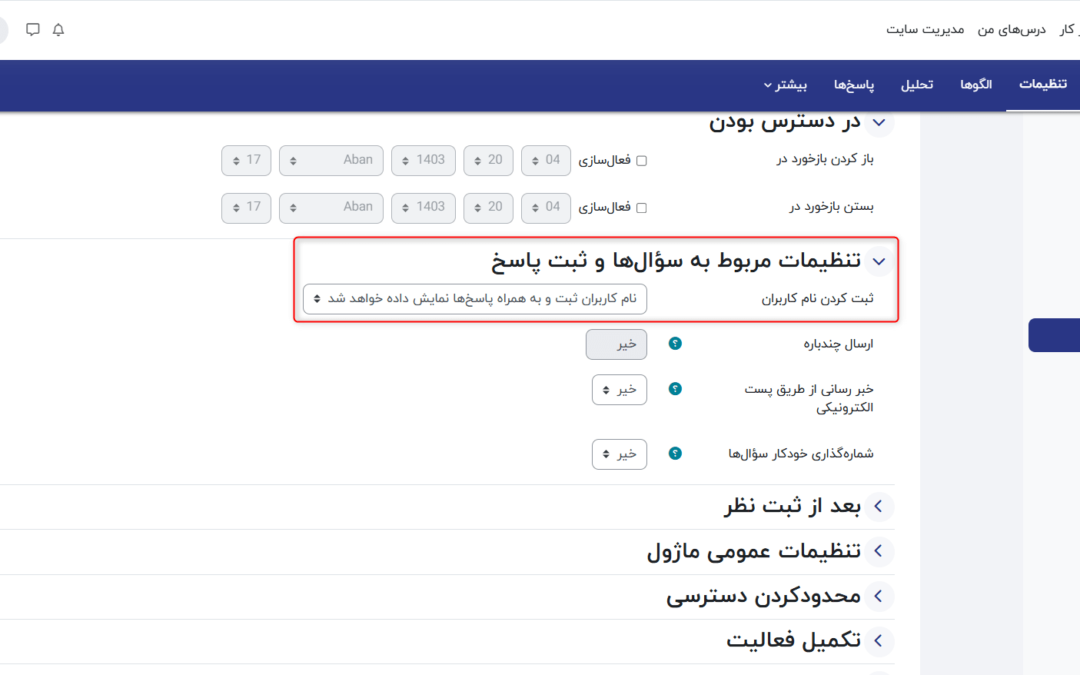Collapse the در دسترس بودن section chevron
Viewport: 1080px width, 675px height.
880,123
